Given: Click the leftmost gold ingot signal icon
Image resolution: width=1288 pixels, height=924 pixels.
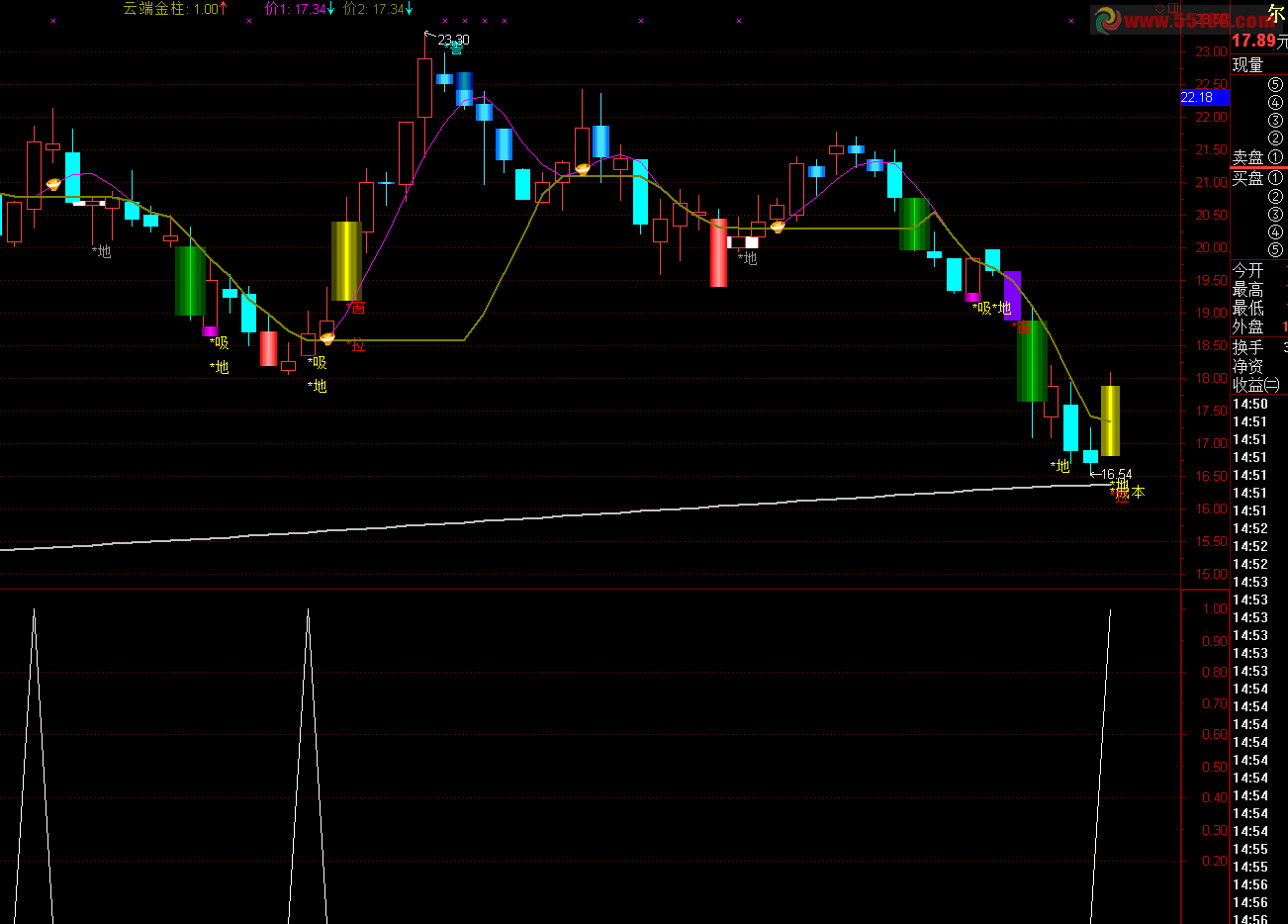Looking at the screenshot, I should coord(53,184).
